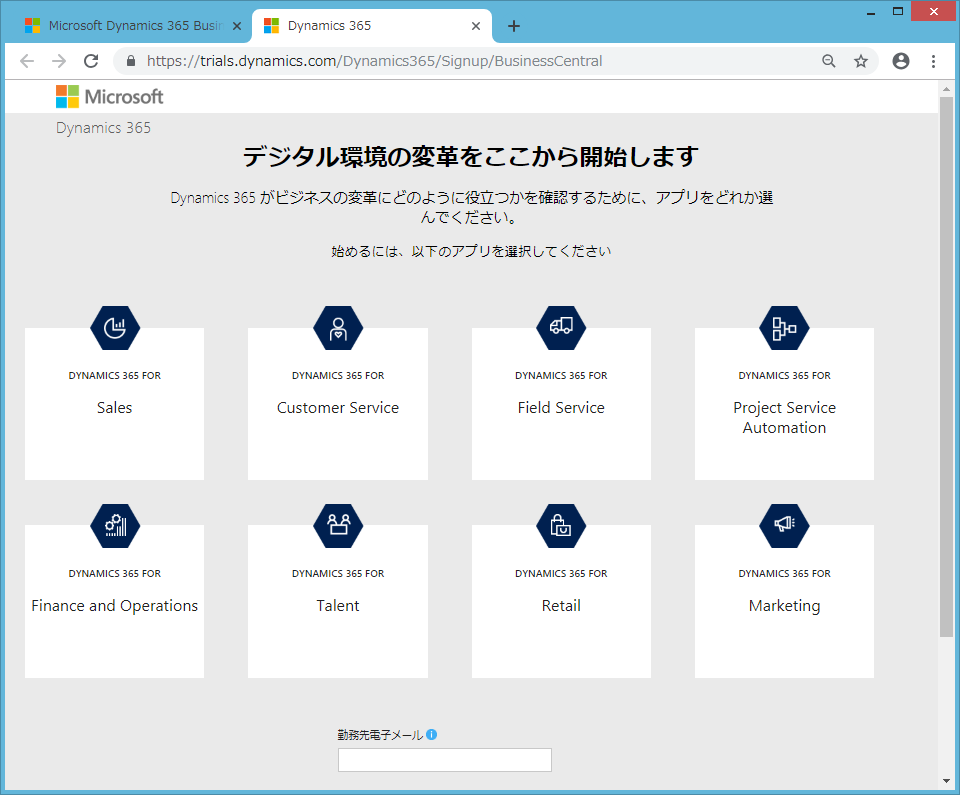
Task: Select the Talent app name
Action: (338, 605)
